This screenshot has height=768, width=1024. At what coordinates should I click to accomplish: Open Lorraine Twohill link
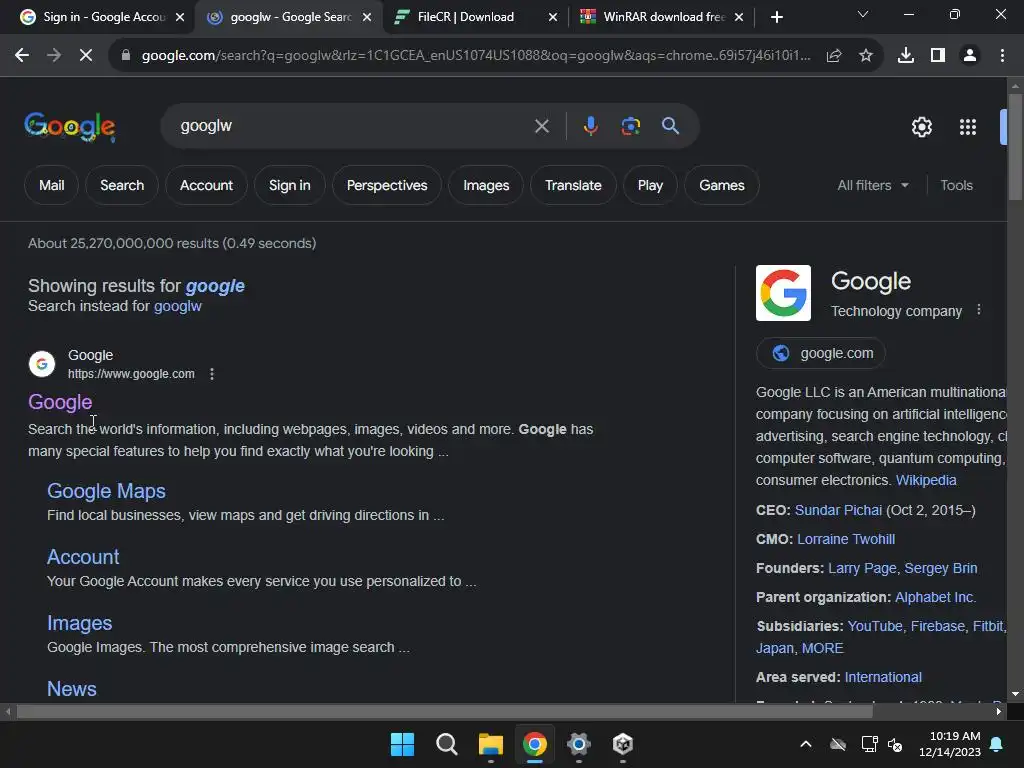click(846, 539)
